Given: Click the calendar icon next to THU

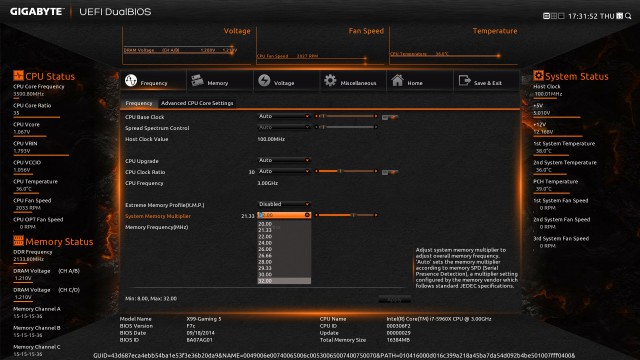Looking at the screenshot, I should [x=620, y=16].
